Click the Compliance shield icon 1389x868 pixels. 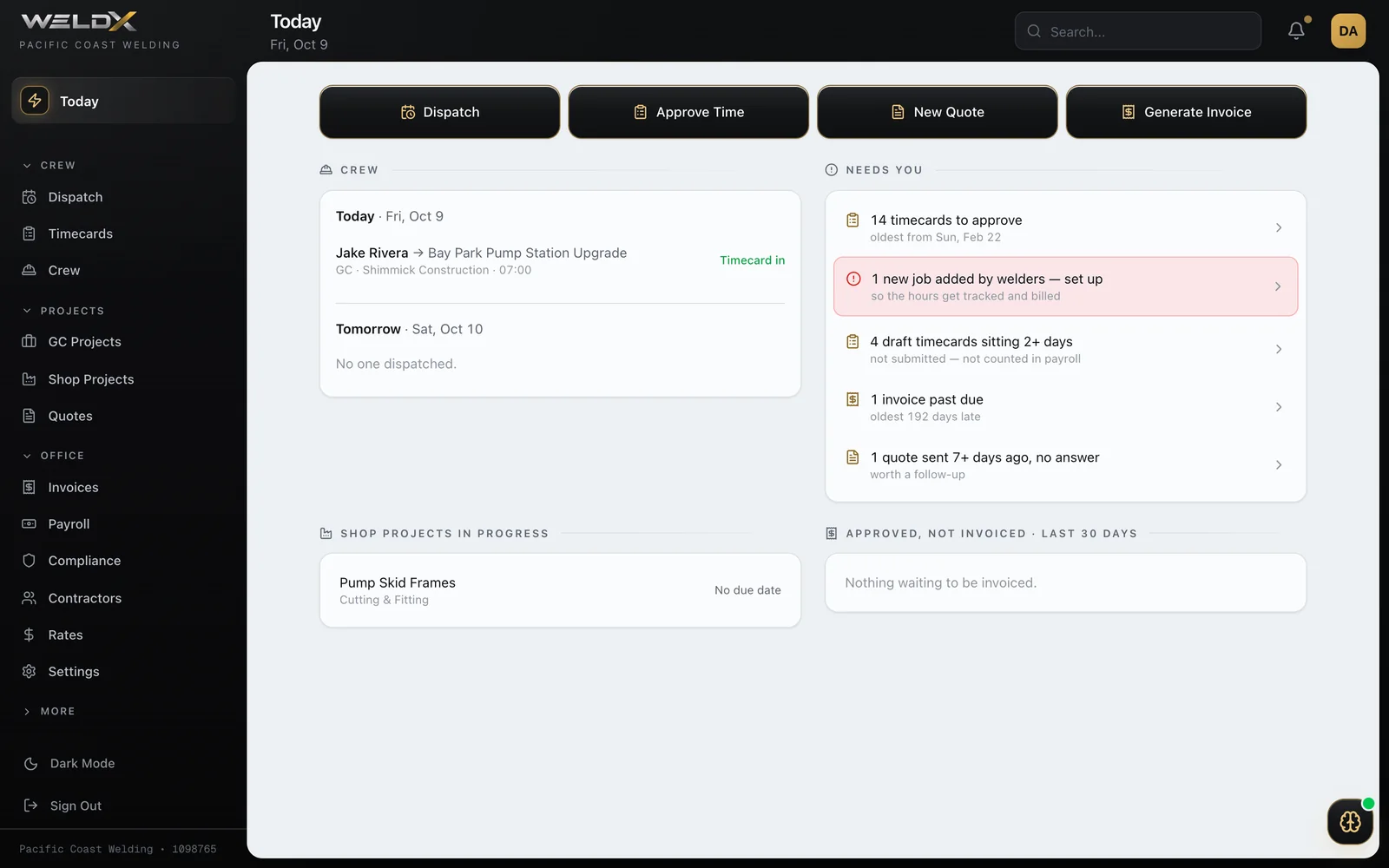click(29, 561)
